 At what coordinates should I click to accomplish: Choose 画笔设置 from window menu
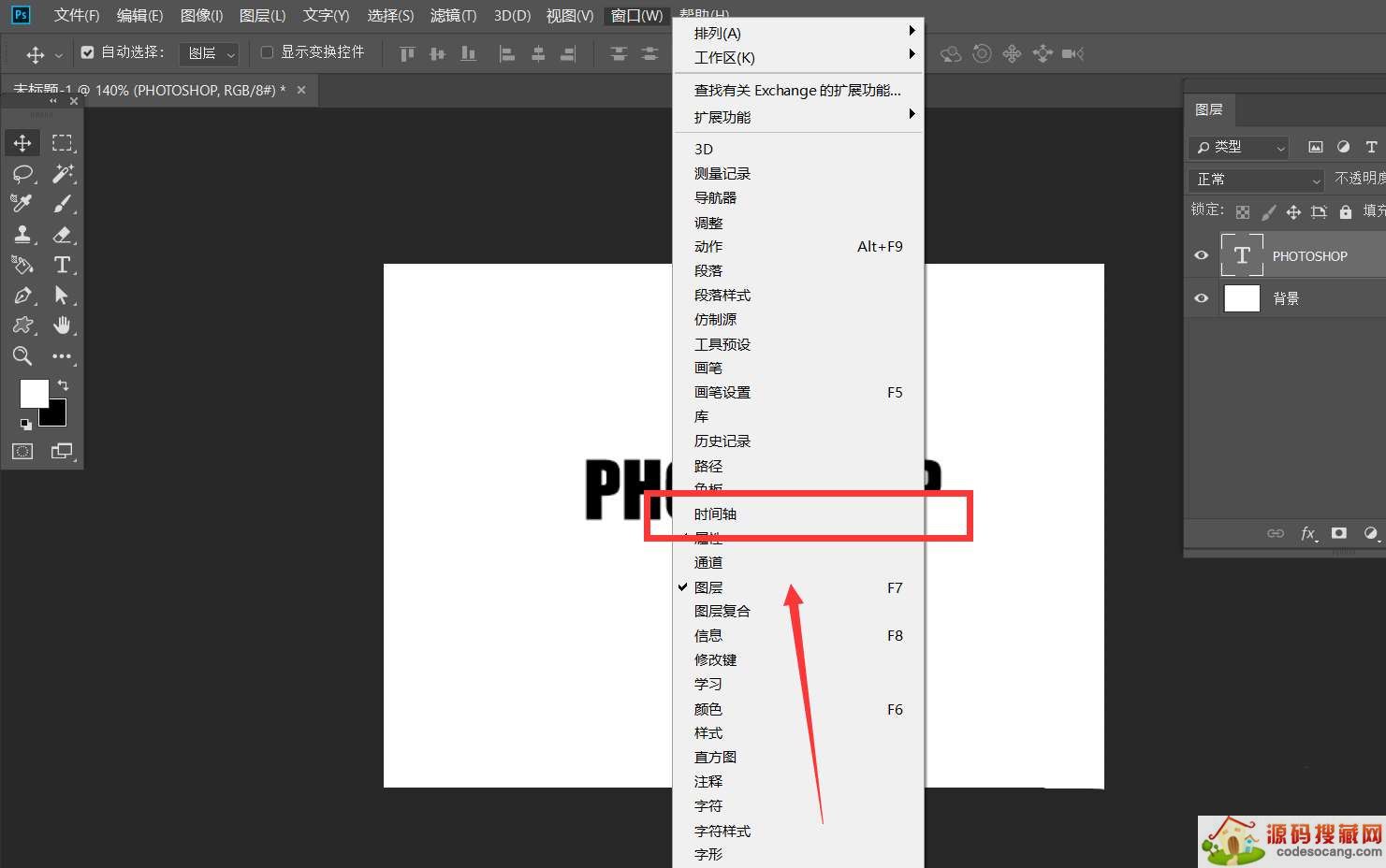[798, 392]
